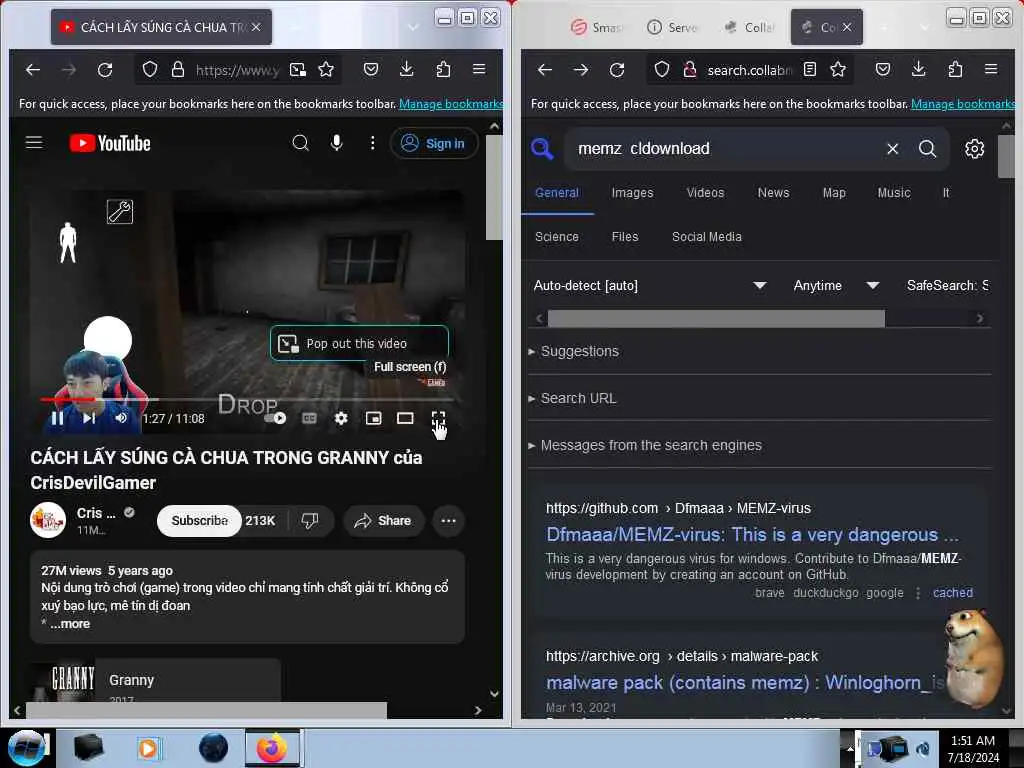Open picture-in-picture icon in YouTube address bar
The height and width of the screenshot is (768, 1024).
point(298,69)
